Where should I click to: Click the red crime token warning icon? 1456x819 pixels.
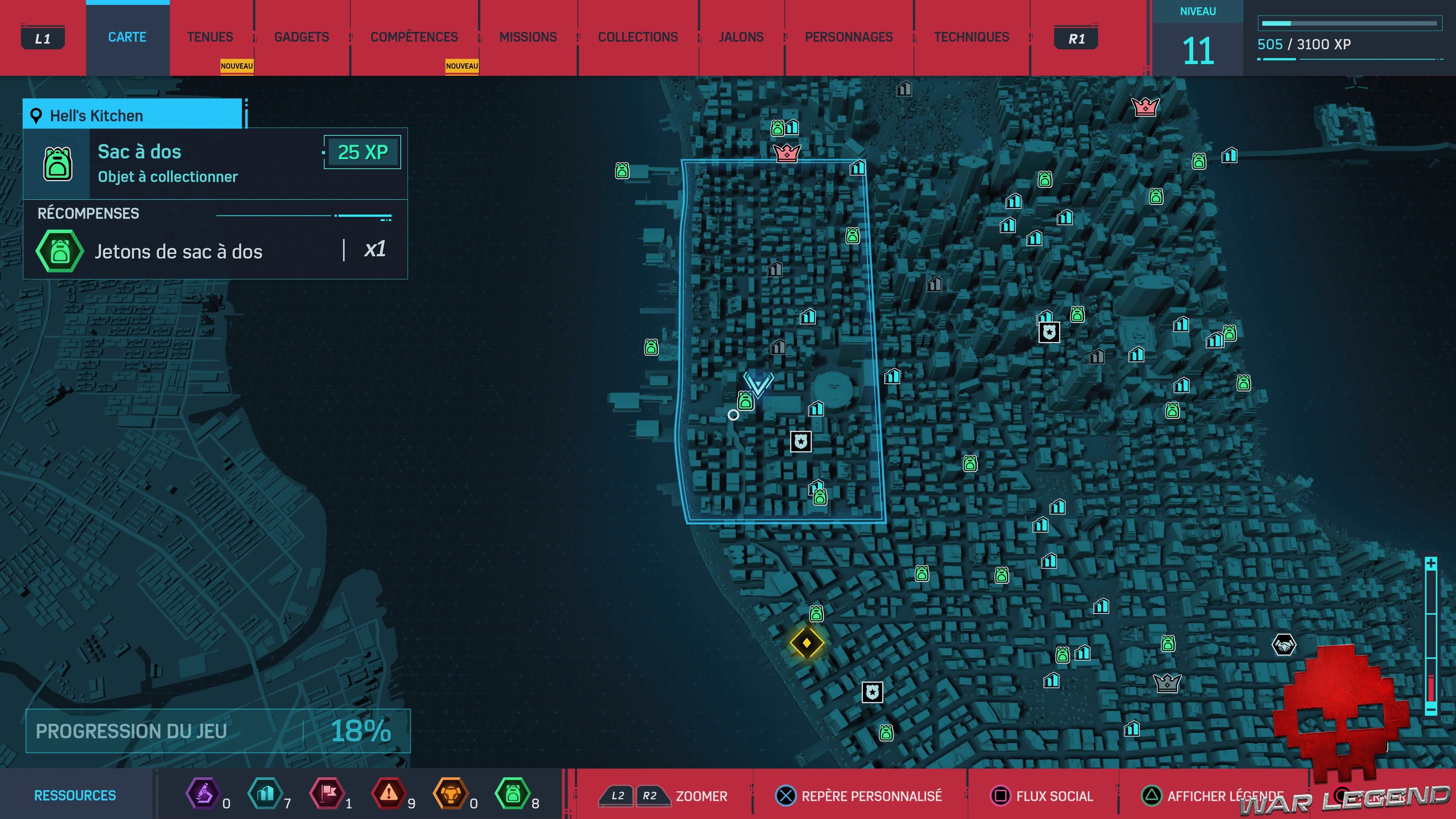click(x=389, y=794)
